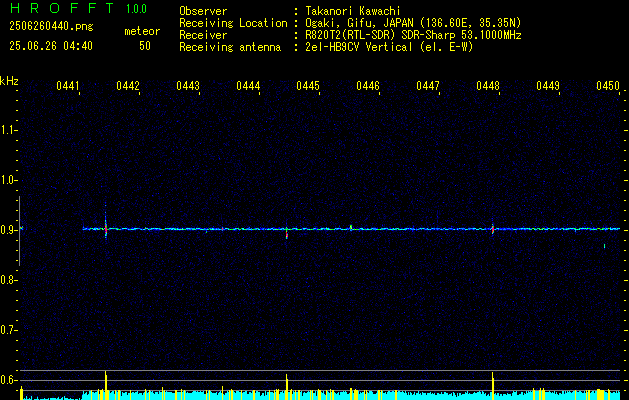Click time axis label 0450
Screen dimensions: 629x400
click(608, 85)
